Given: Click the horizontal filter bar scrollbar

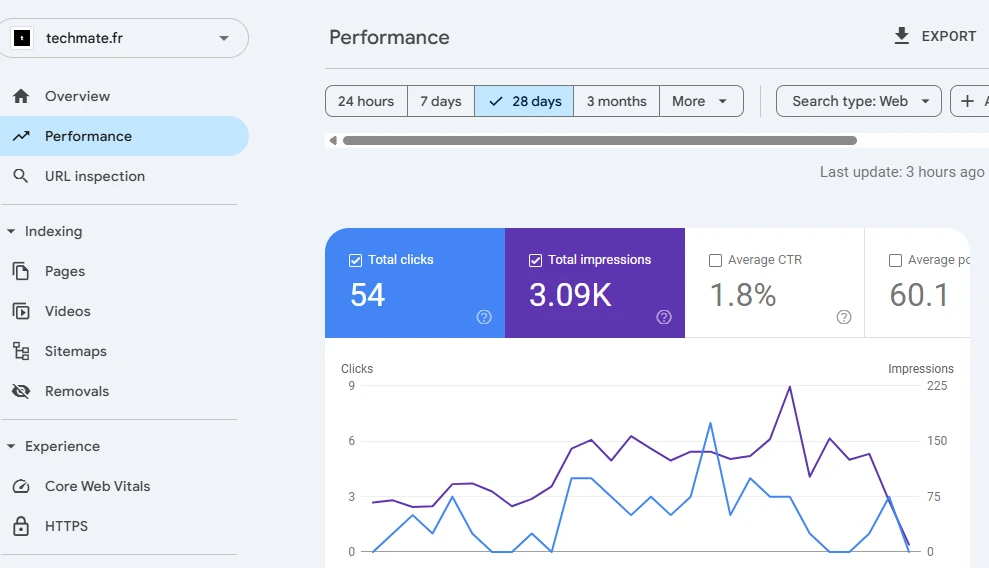Looking at the screenshot, I should pyautogui.click(x=599, y=141).
